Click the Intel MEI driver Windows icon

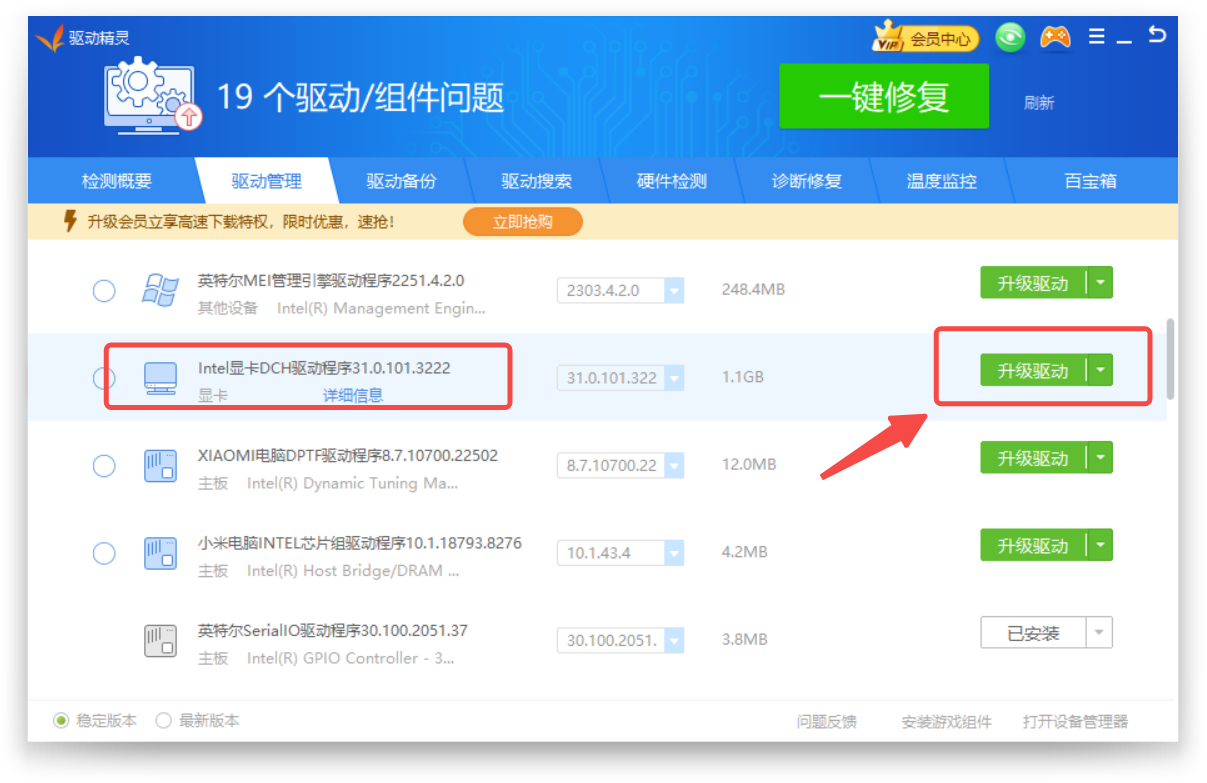tap(160, 291)
